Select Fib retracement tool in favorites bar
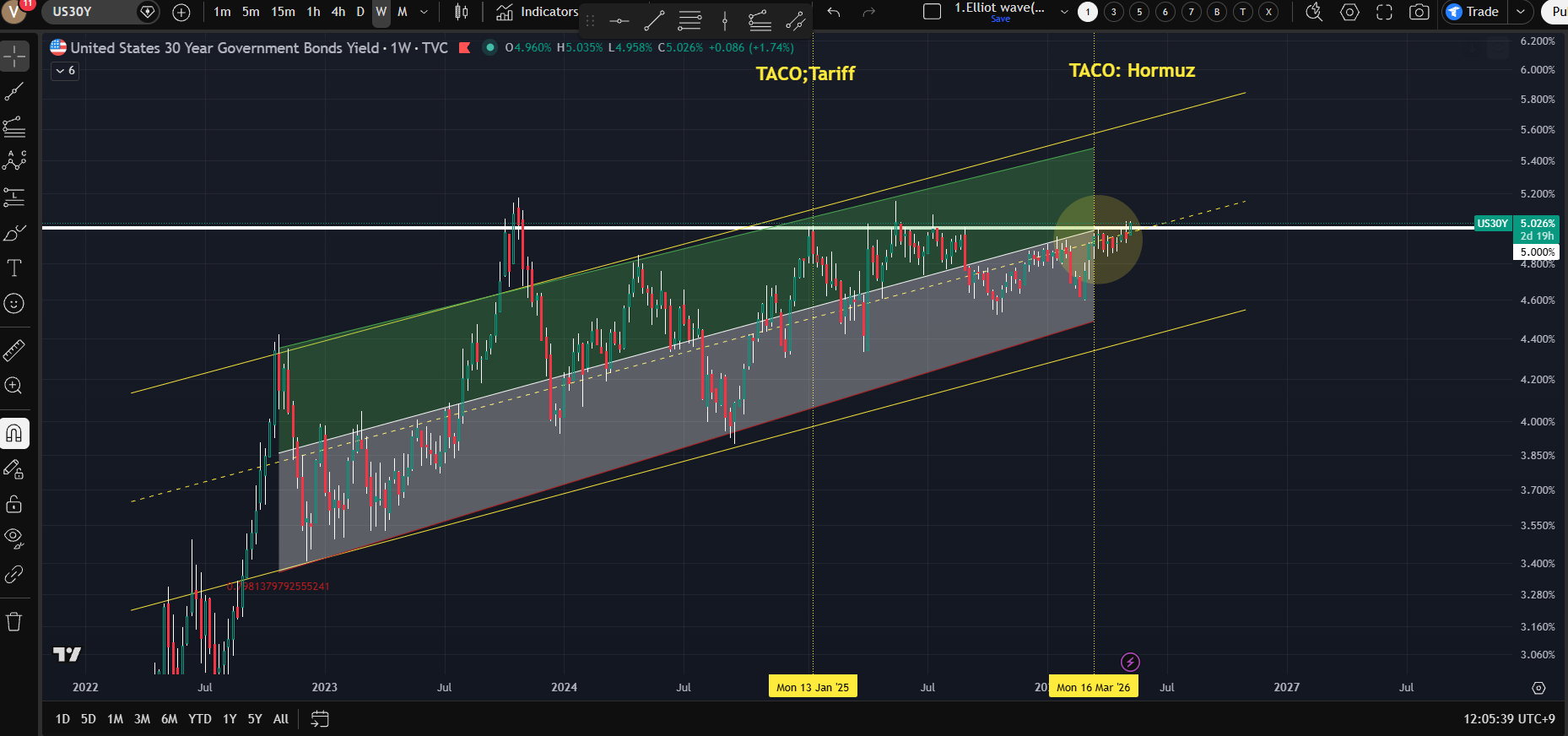Screen dimensions: 1568x736 689,20
